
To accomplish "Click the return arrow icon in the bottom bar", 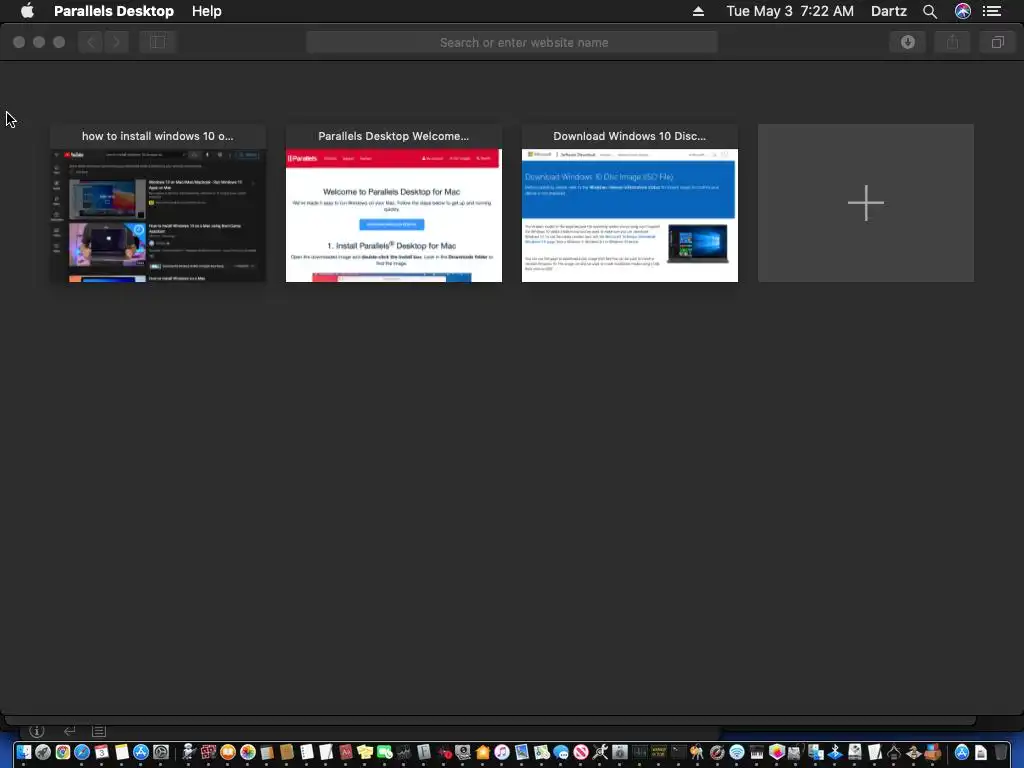I will [x=69, y=731].
